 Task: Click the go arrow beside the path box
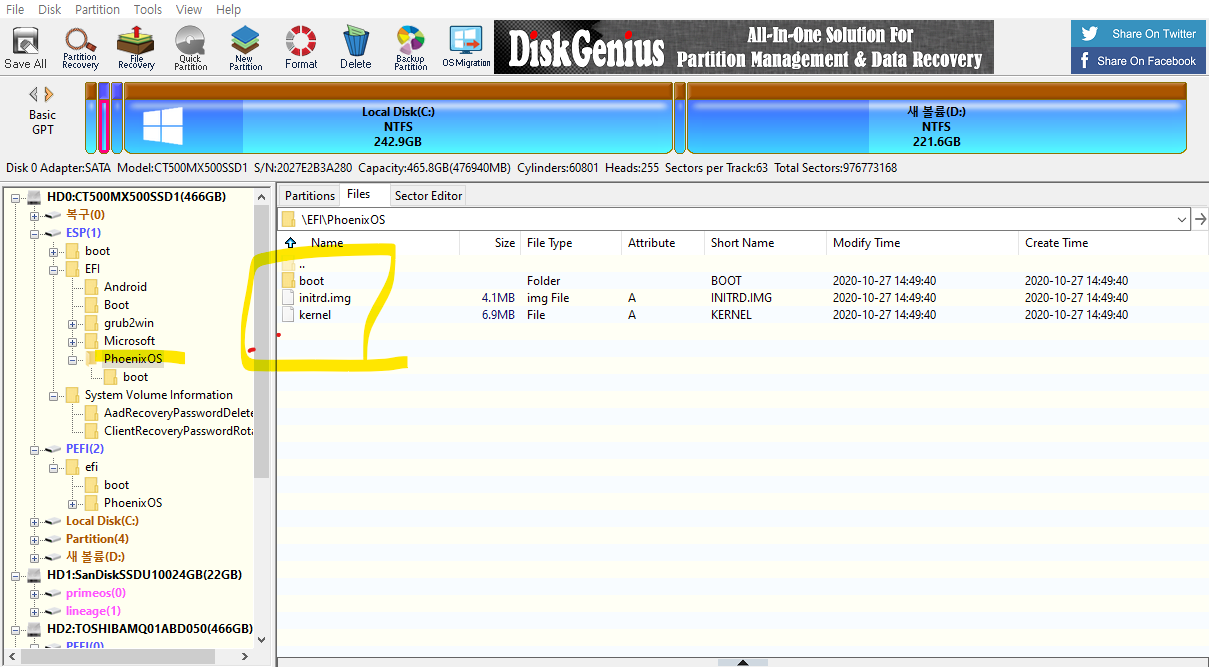click(1200, 219)
